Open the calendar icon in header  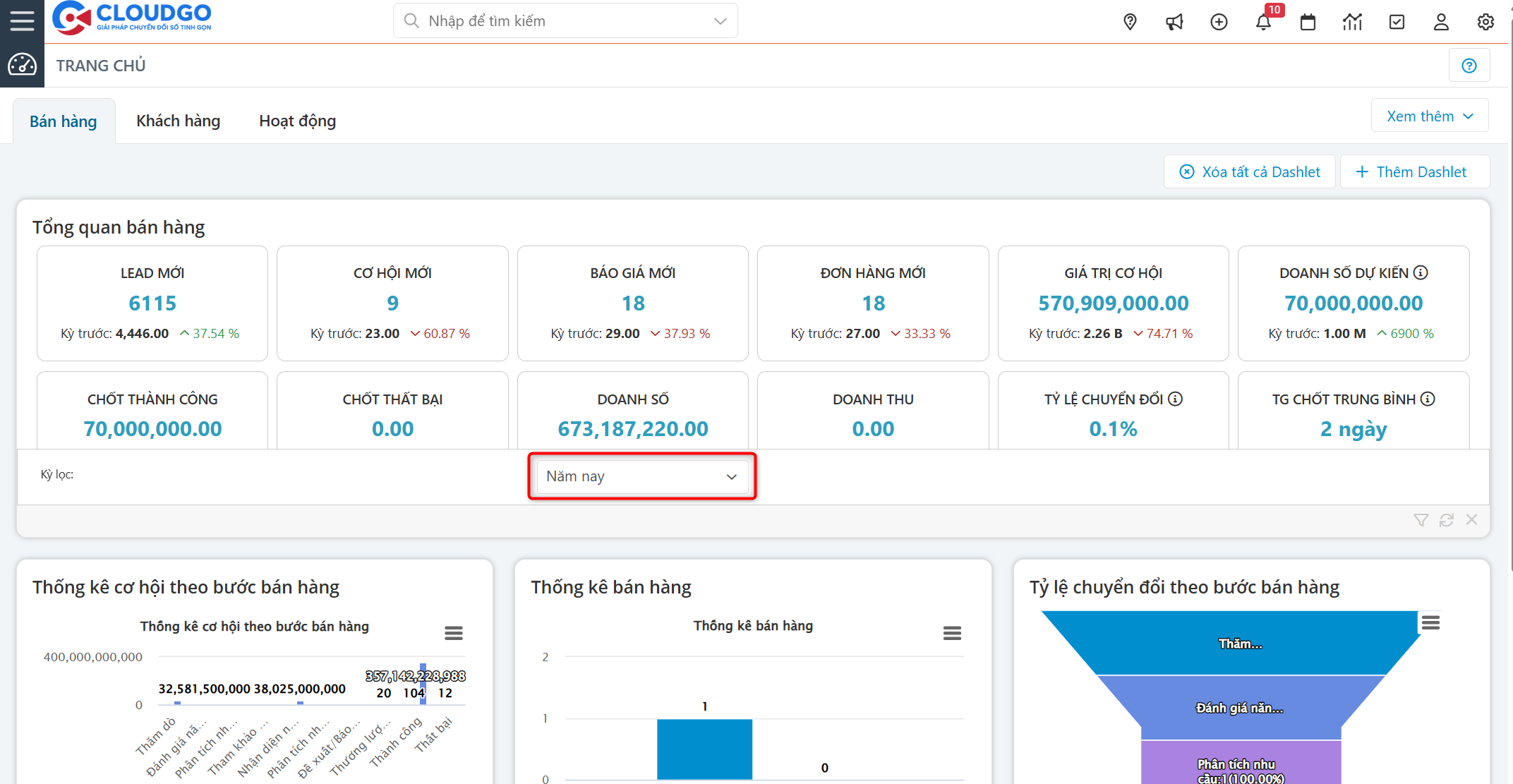tap(1308, 22)
